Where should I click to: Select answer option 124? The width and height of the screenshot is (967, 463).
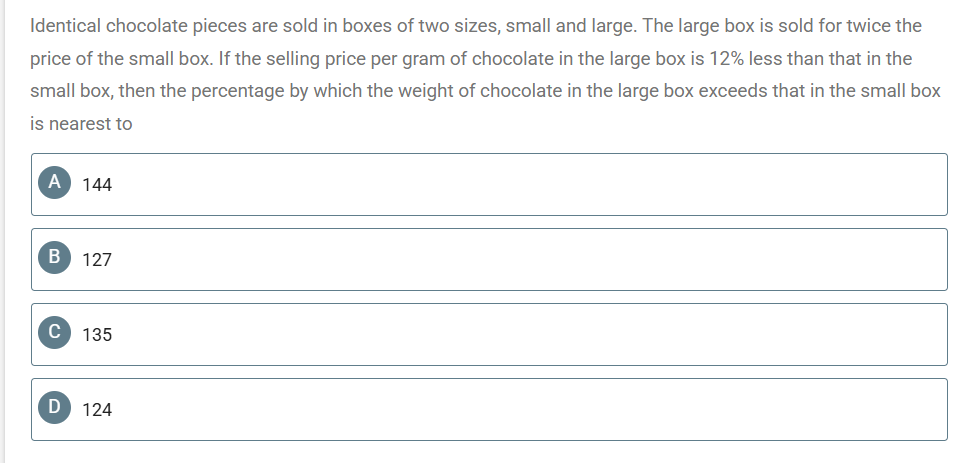point(489,409)
